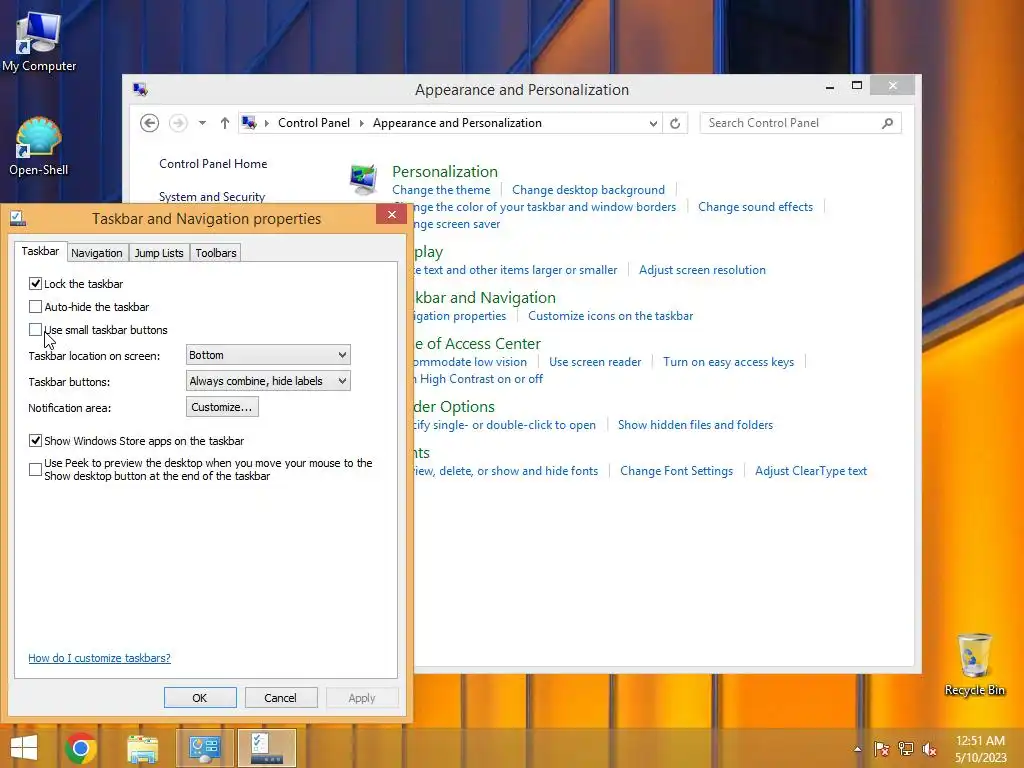Select the Open-Shell desktop shortcut
Viewport: 1024px width, 768px height.
coord(39,146)
